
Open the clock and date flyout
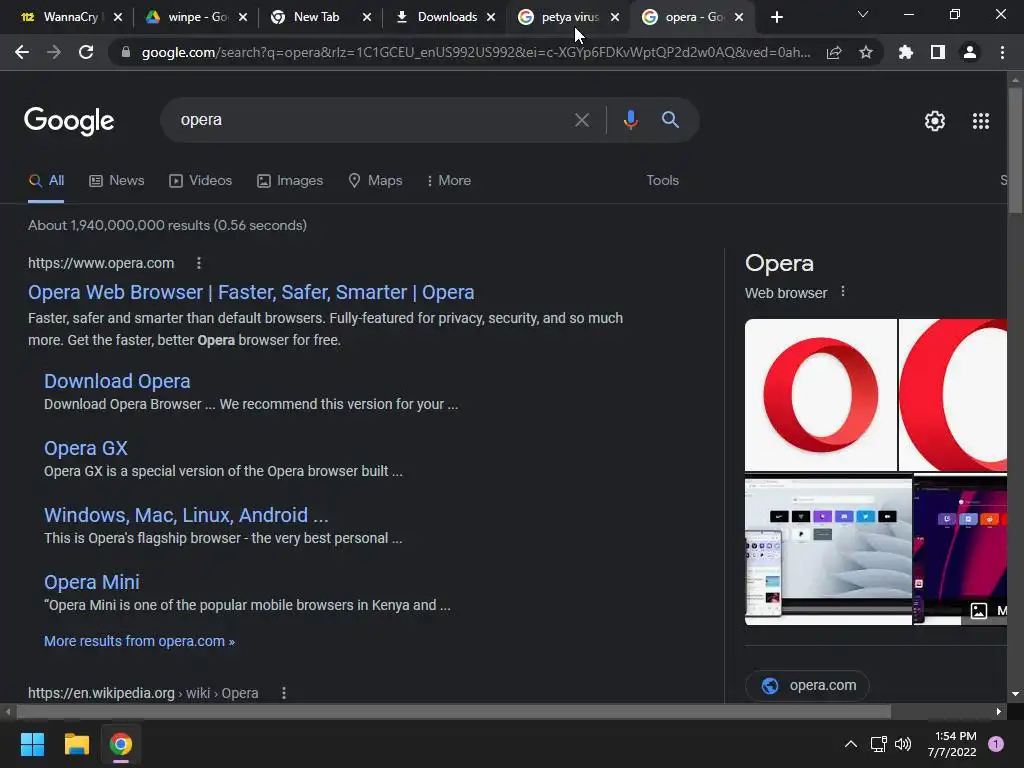(x=952, y=744)
